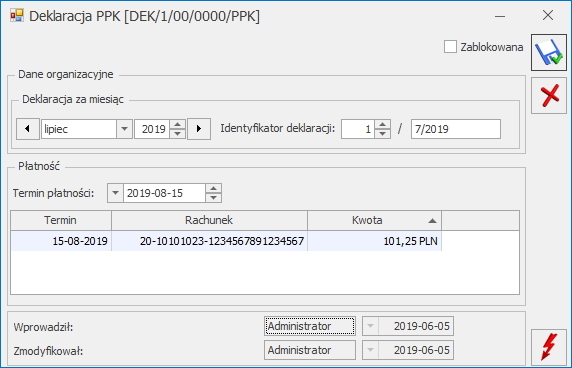Open the Termin płatności date dropdown arrow

115,193
